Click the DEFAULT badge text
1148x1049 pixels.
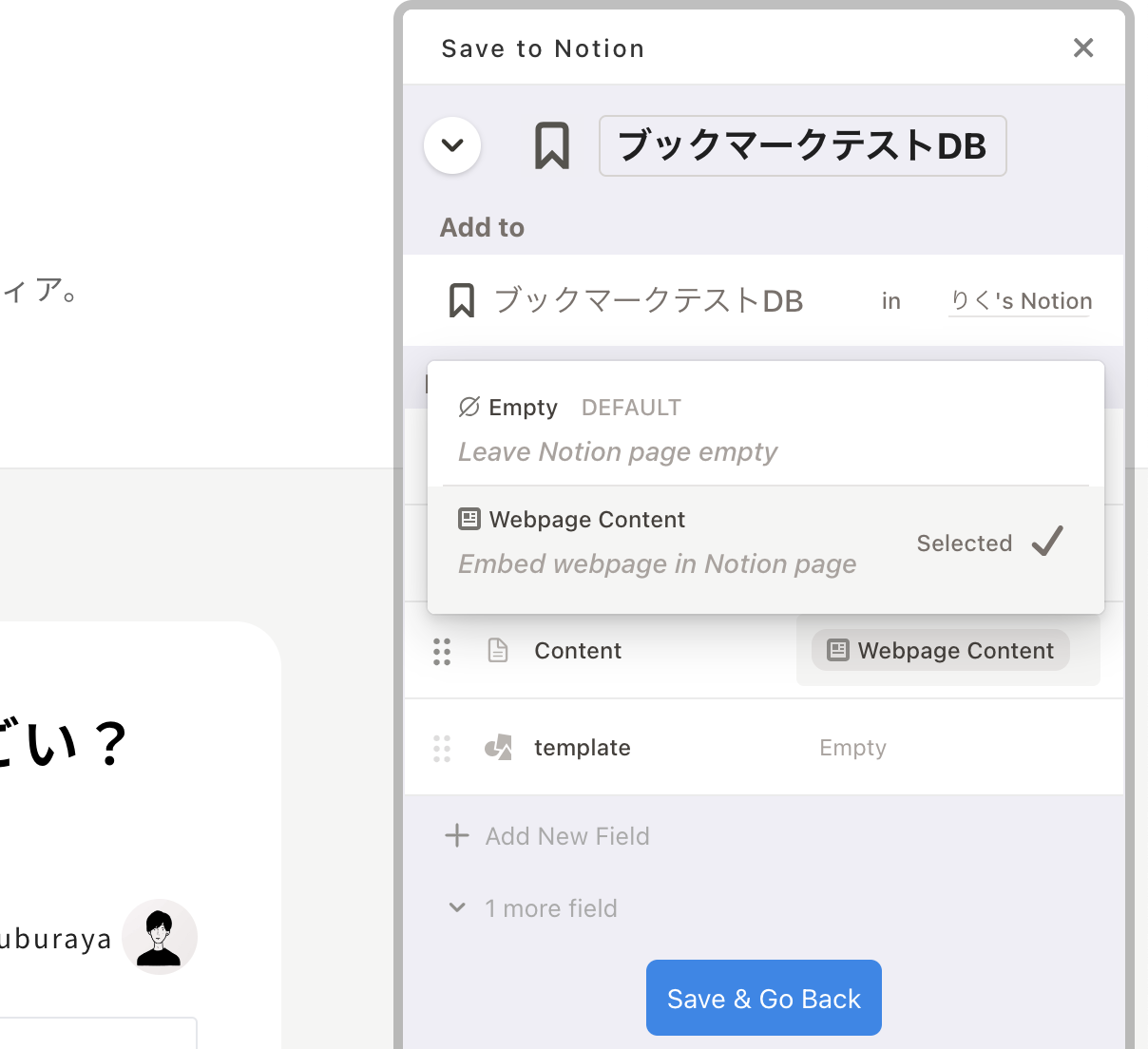[x=631, y=408]
